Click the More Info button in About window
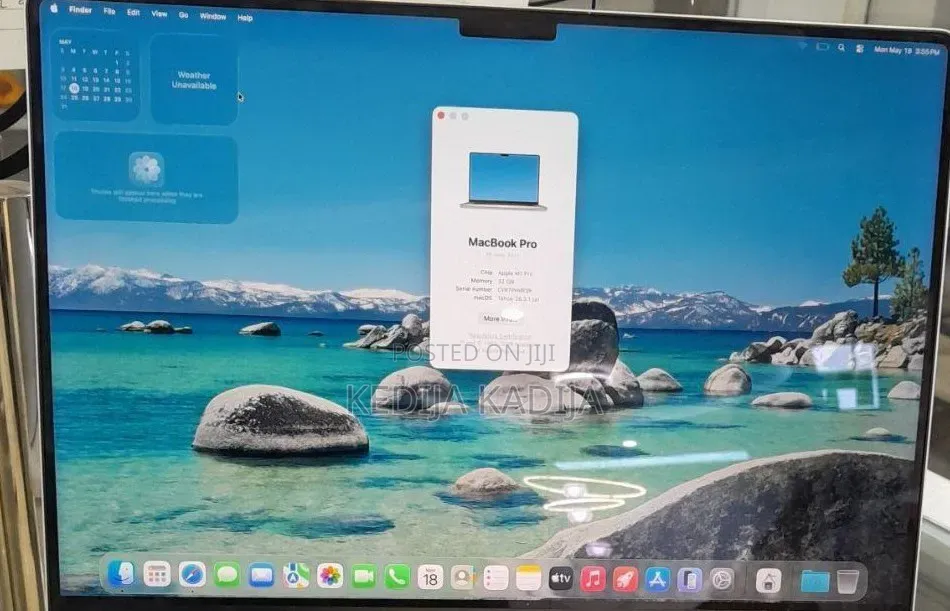The width and height of the screenshot is (950, 611). tap(500, 318)
